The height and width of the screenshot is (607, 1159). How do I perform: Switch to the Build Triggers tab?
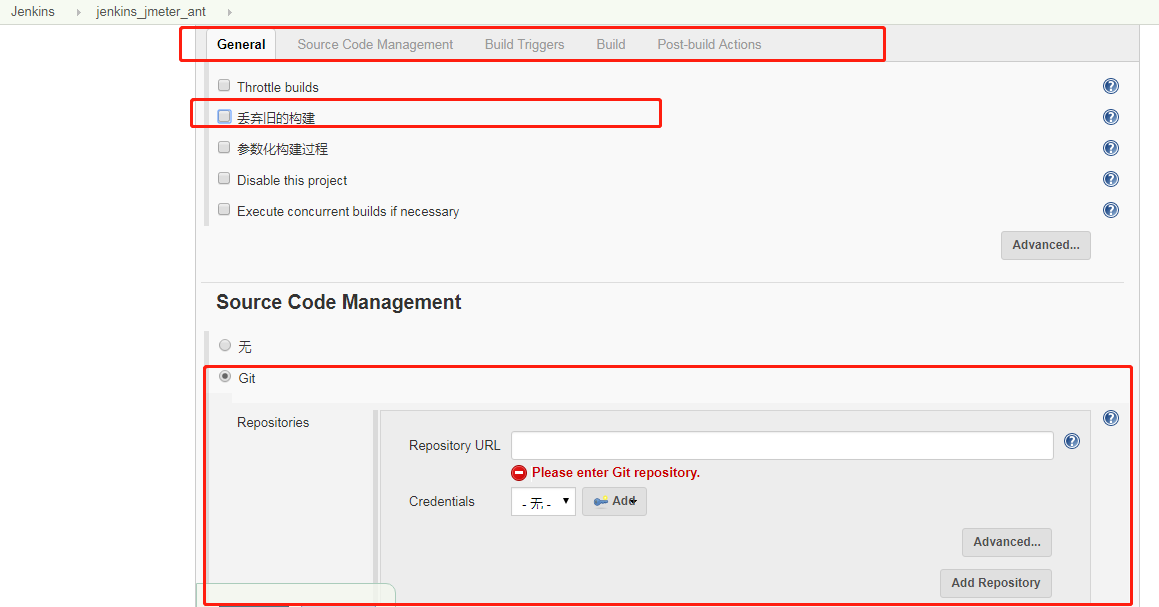point(524,44)
